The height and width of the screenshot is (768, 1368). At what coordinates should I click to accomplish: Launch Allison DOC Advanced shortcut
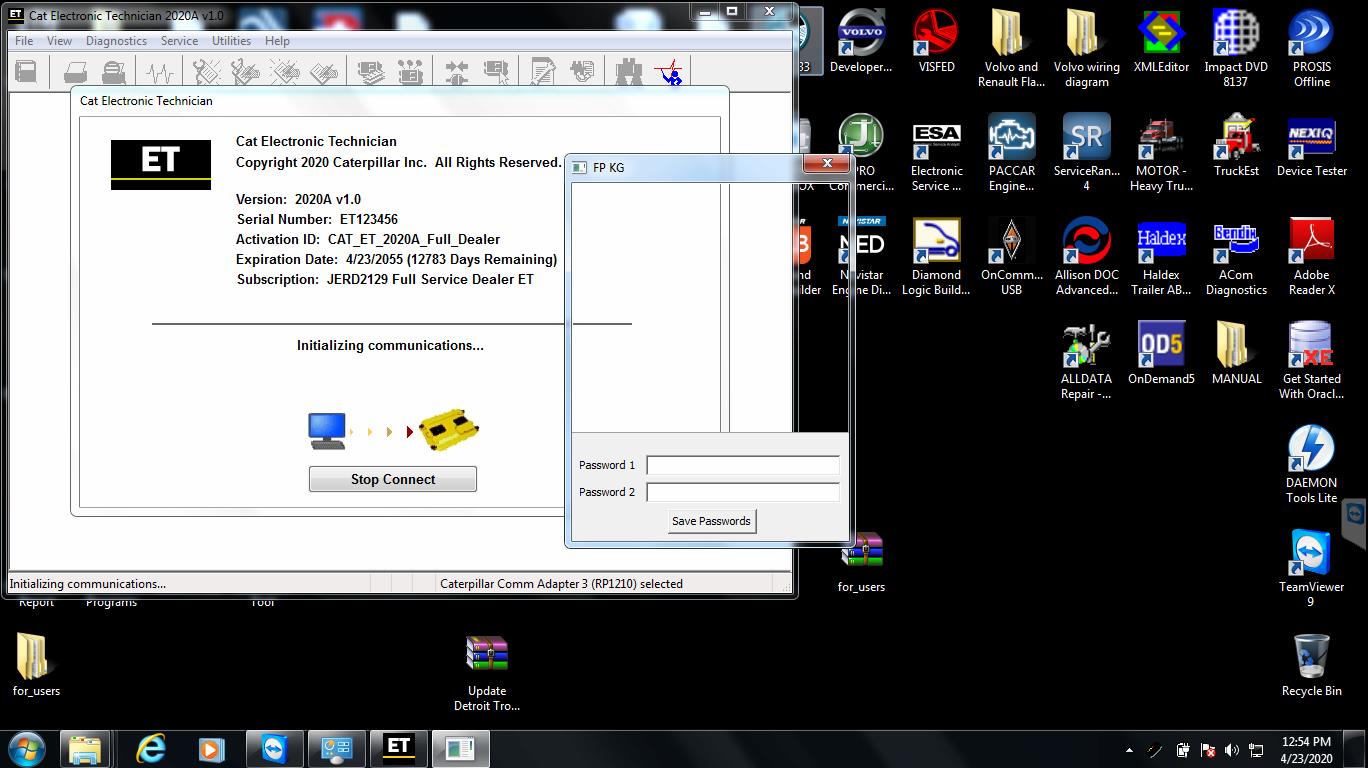1087,256
